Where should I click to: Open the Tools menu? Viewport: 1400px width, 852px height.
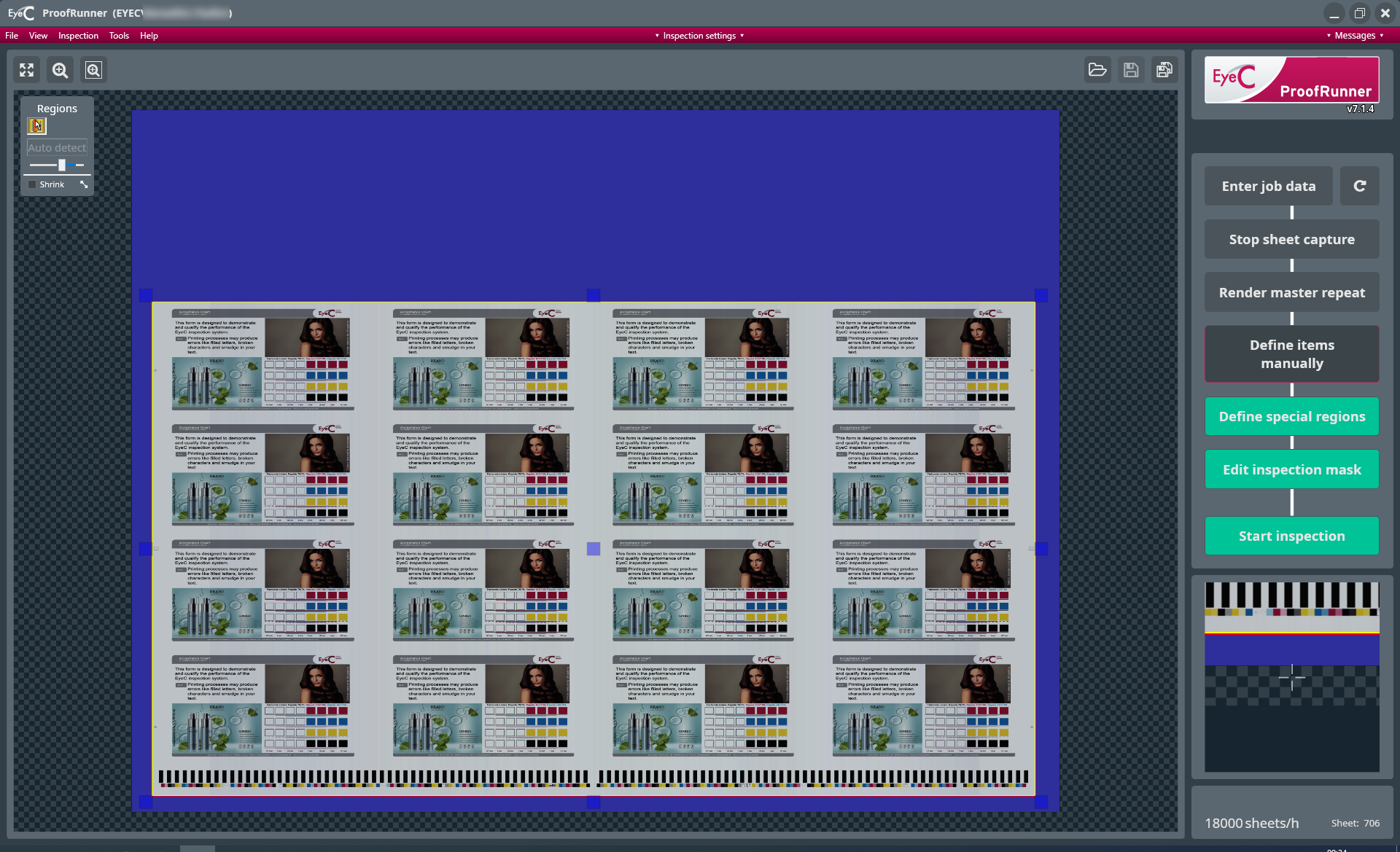coord(119,36)
